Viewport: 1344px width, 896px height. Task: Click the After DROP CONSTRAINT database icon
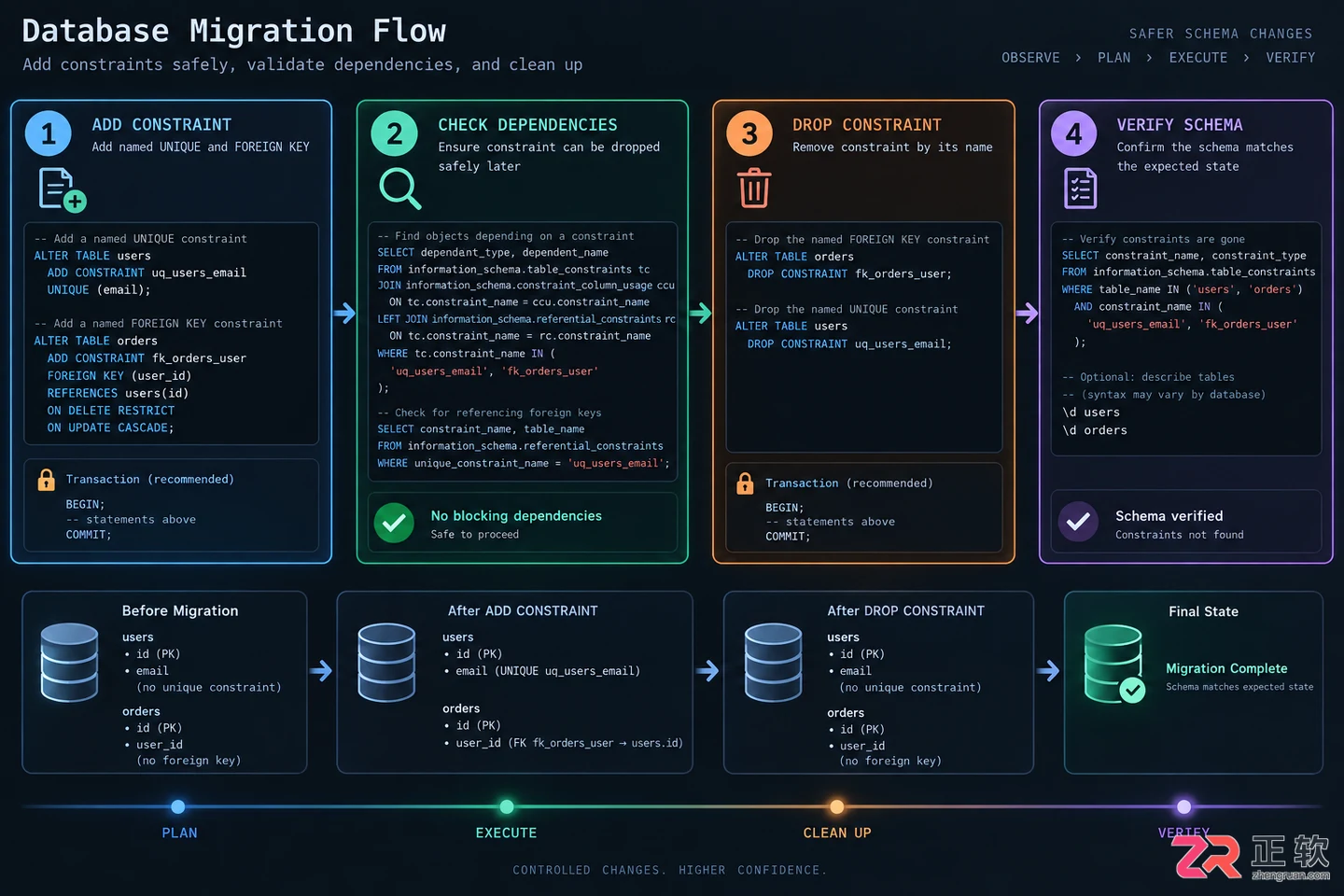(x=773, y=663)
